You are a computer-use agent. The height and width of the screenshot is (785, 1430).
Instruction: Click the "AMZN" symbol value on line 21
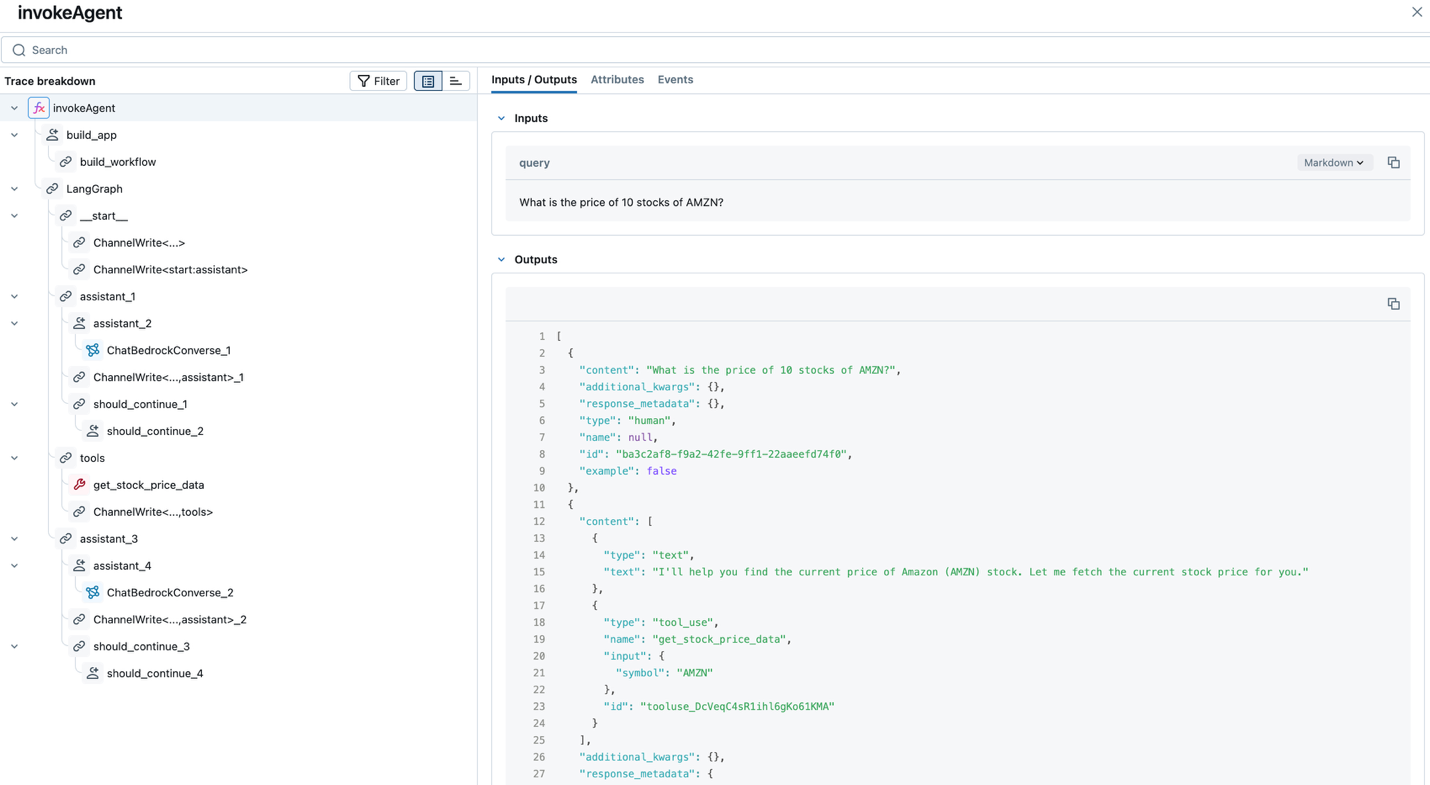pyautogui.click(x=694, y=673)
